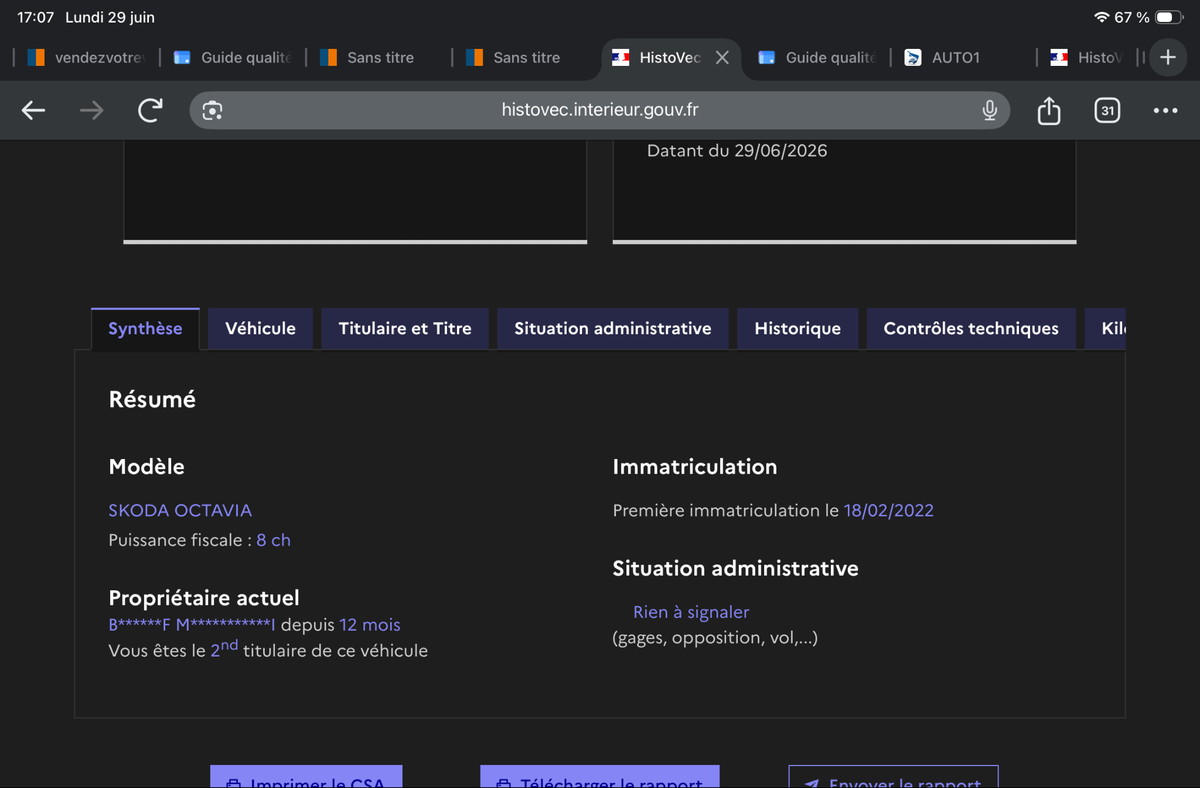Viewport: 1200px width, 788px height.
Task: Open the cut-off Kilométrage tab
Action: point(1106,328)
